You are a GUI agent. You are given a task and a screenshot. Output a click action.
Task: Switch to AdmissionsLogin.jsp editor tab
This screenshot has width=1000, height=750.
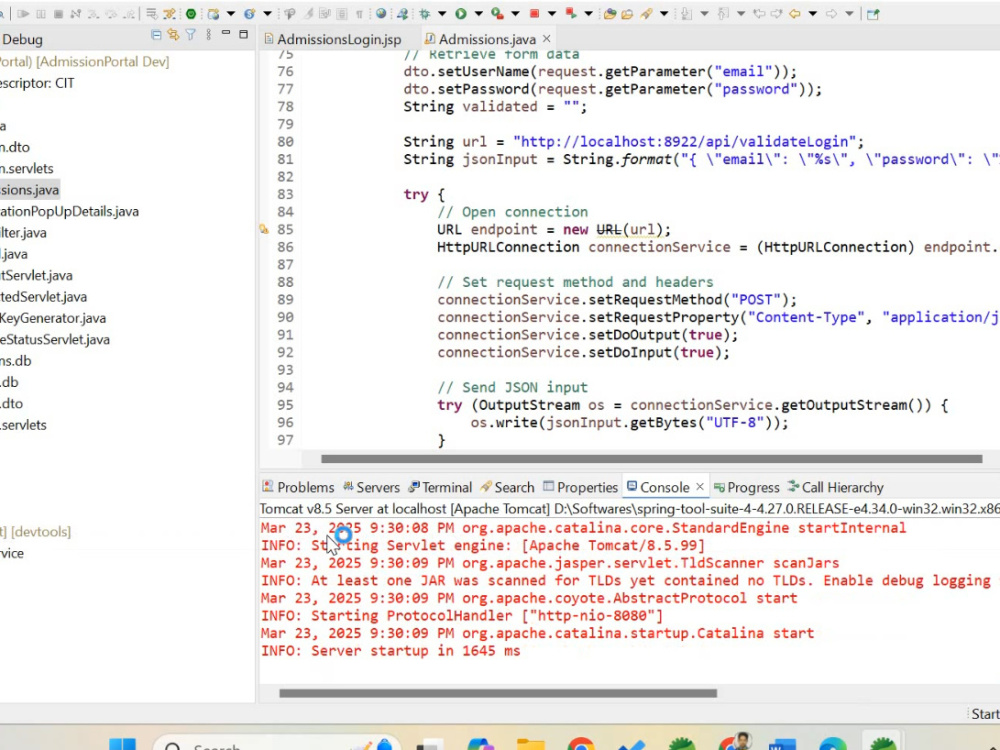(332, 40)
